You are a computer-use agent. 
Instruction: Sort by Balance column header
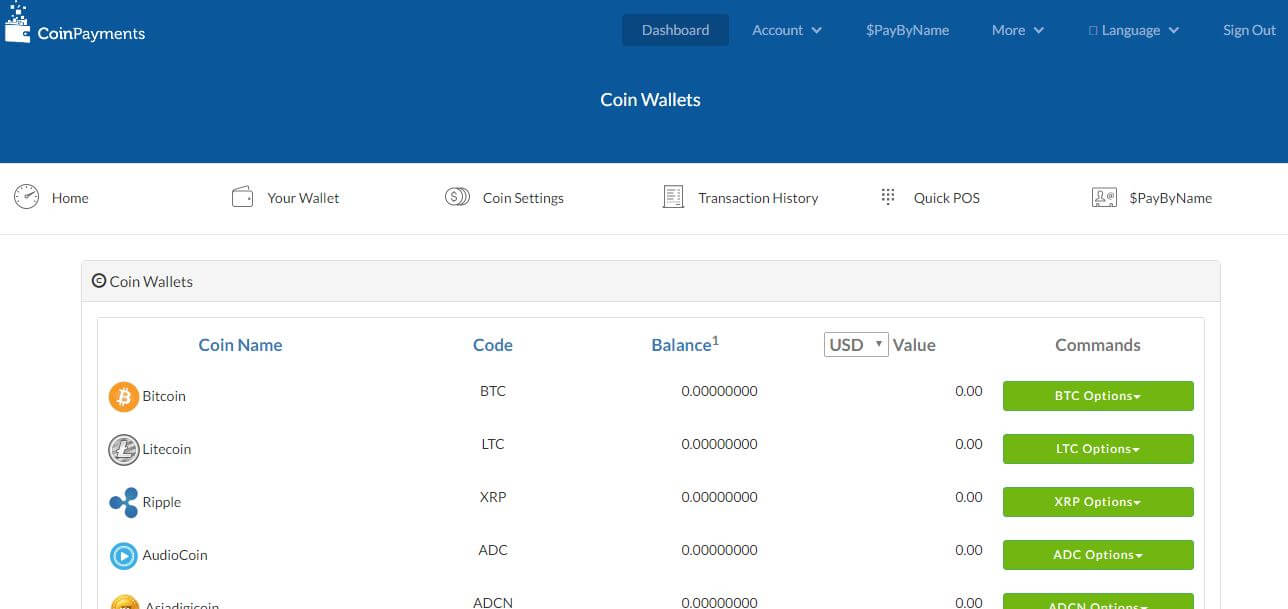point(685,344)
